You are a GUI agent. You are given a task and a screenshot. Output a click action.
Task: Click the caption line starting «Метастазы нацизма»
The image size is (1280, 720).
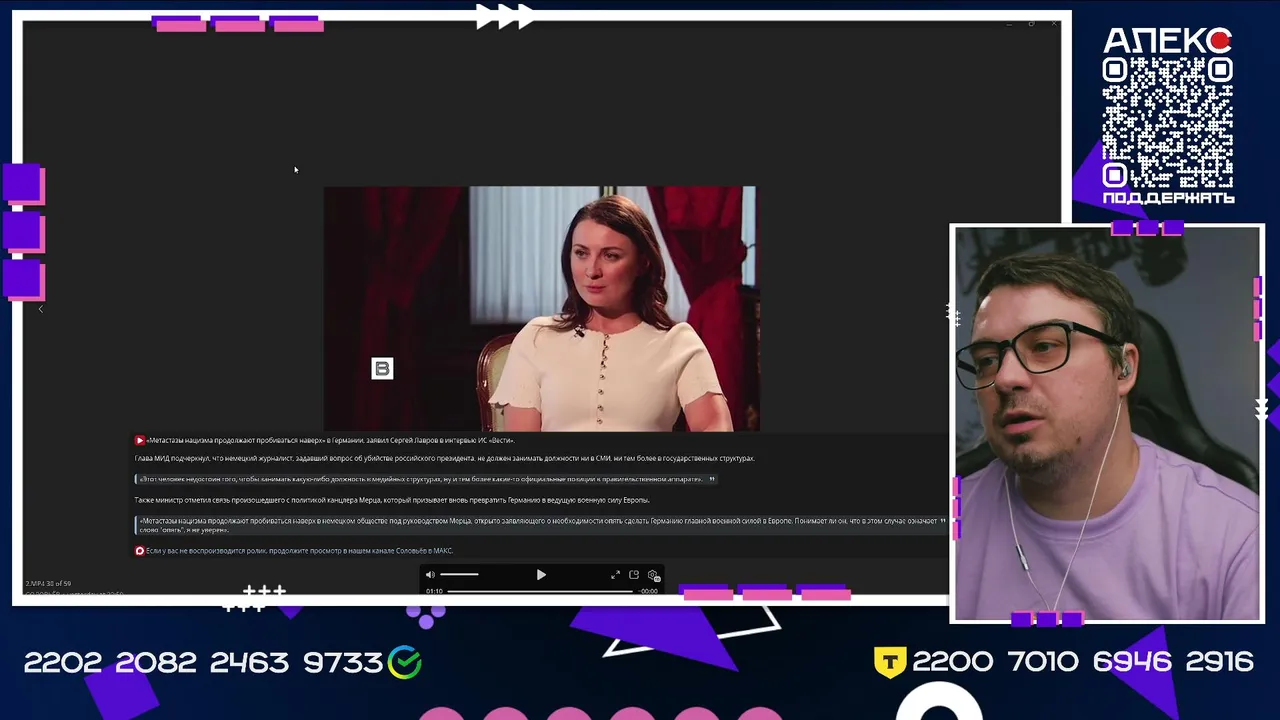coord(330,440)
